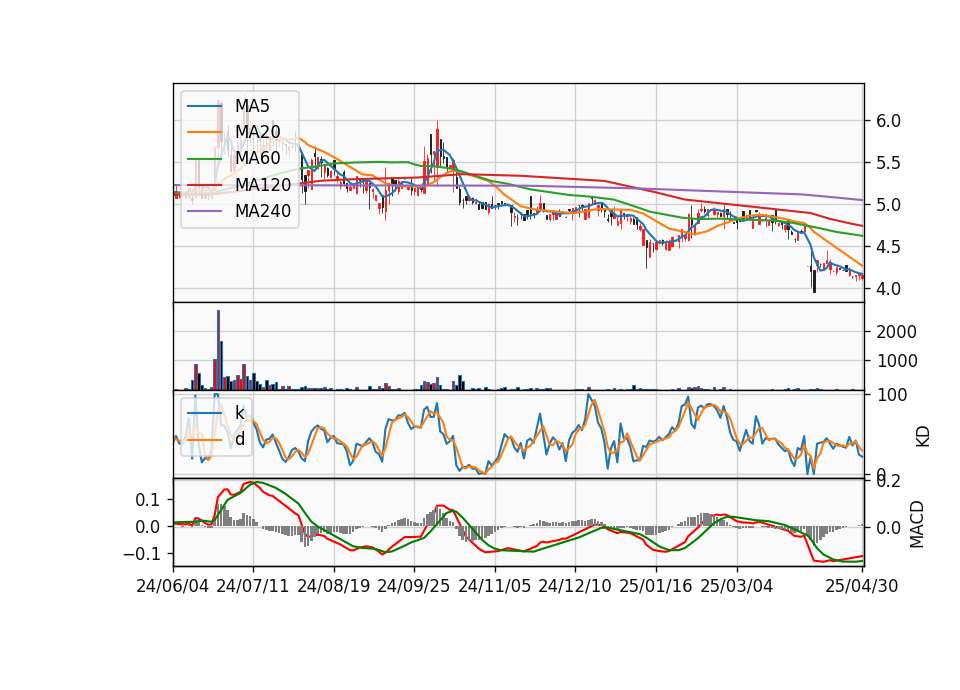Click the MA60 legend entry
The image size is (960, 690).
234,158
